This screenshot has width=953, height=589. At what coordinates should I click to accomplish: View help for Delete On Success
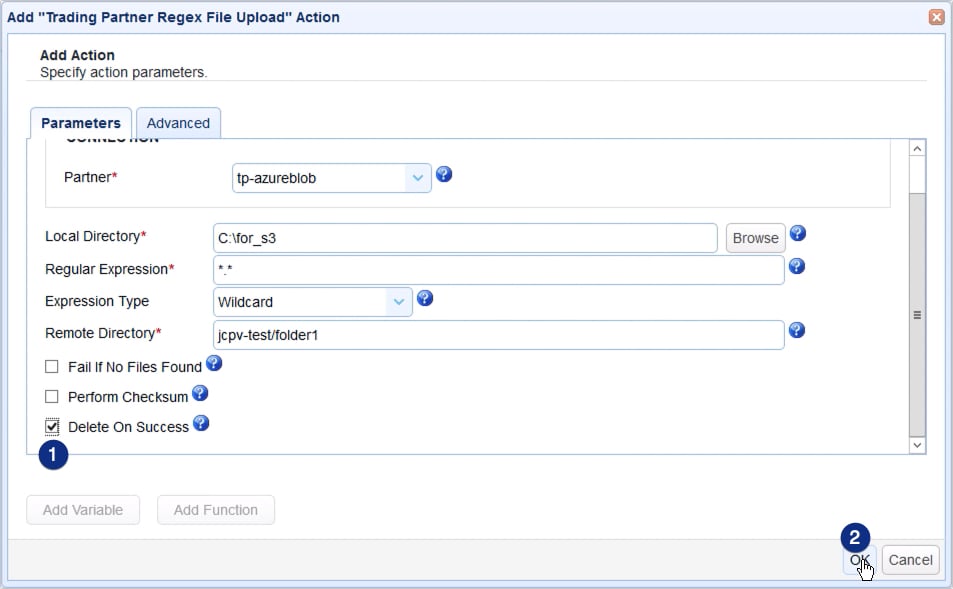pos(198,422)
